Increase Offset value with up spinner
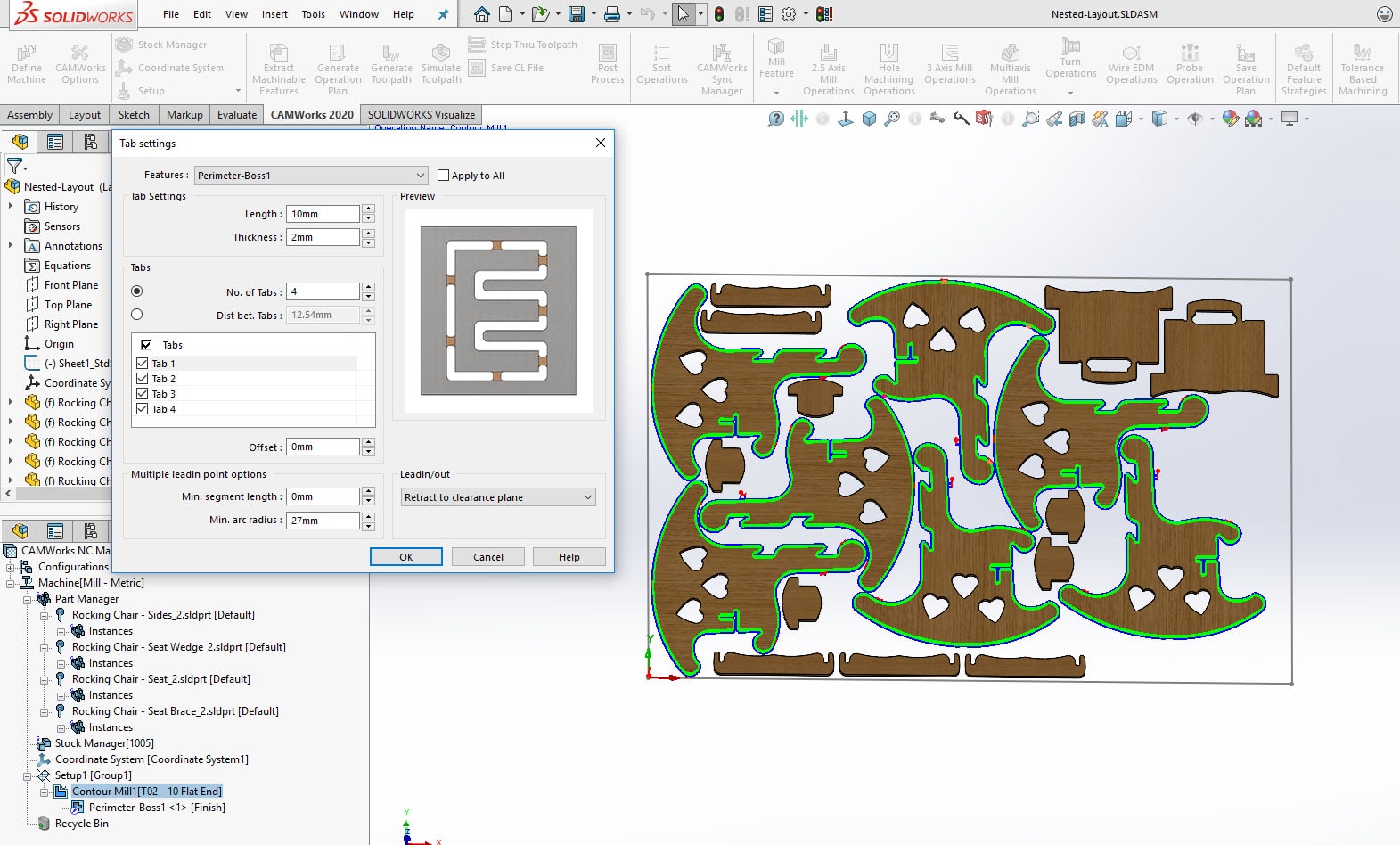This screenshot has height=845, width=1400. coord(369,442)
